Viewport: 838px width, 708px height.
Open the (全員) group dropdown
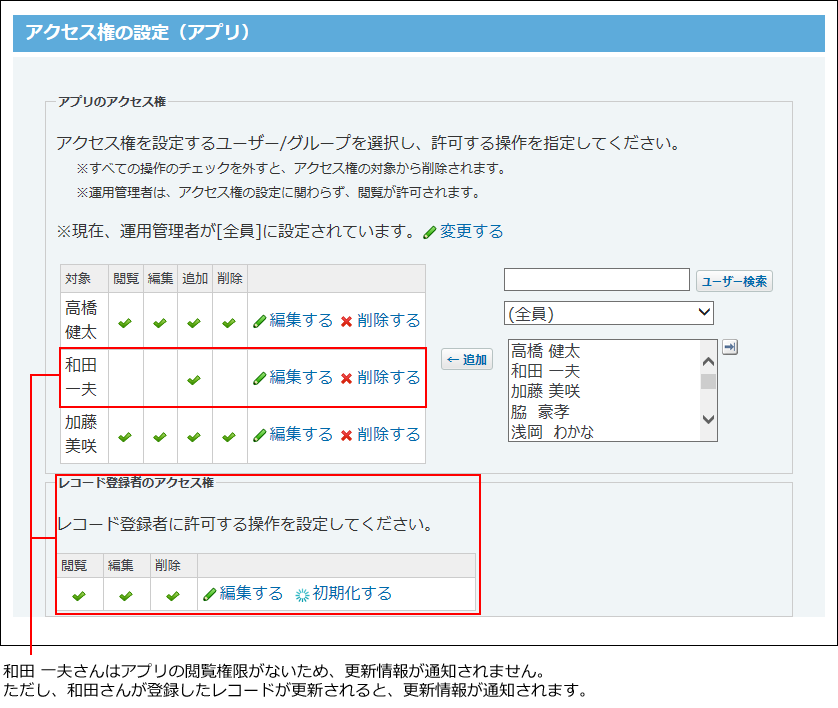point(609,313)
